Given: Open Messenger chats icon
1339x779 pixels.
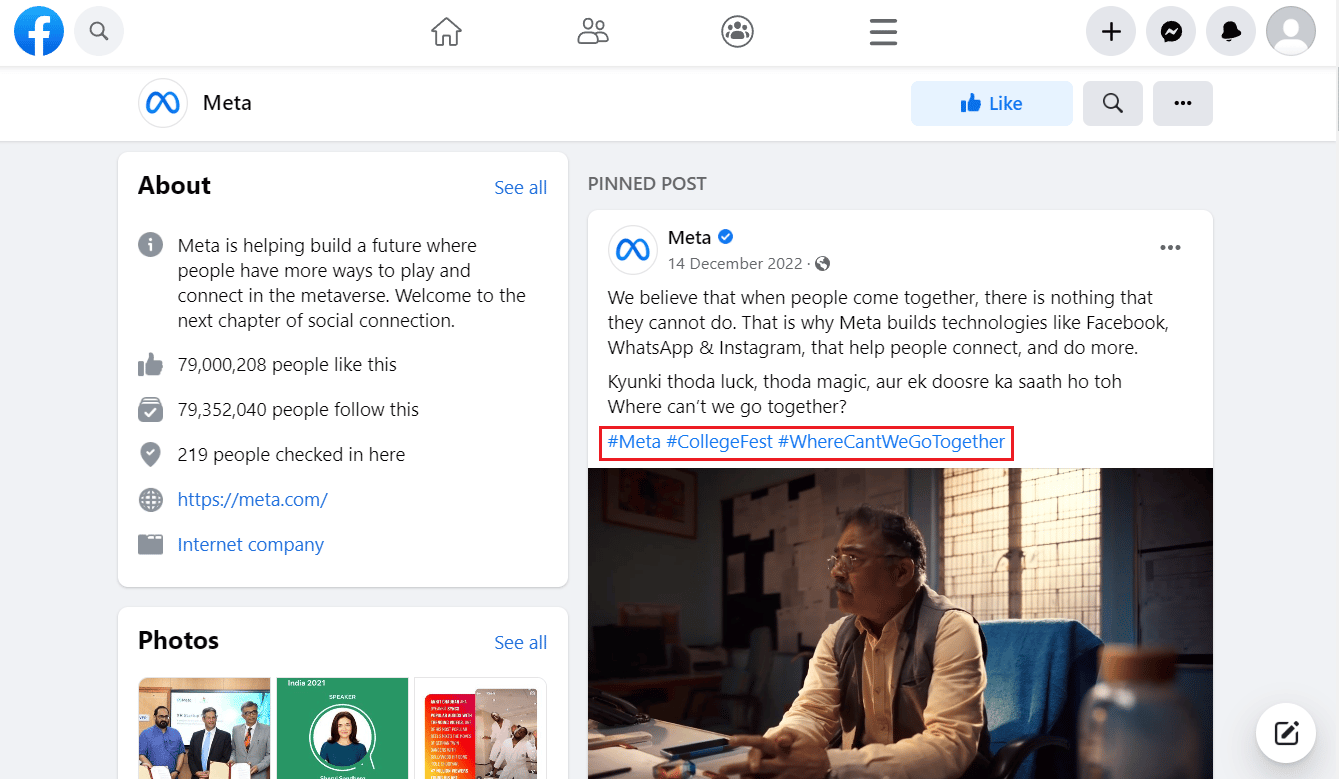Looking at the screenshot, I should coord(1171,32).
